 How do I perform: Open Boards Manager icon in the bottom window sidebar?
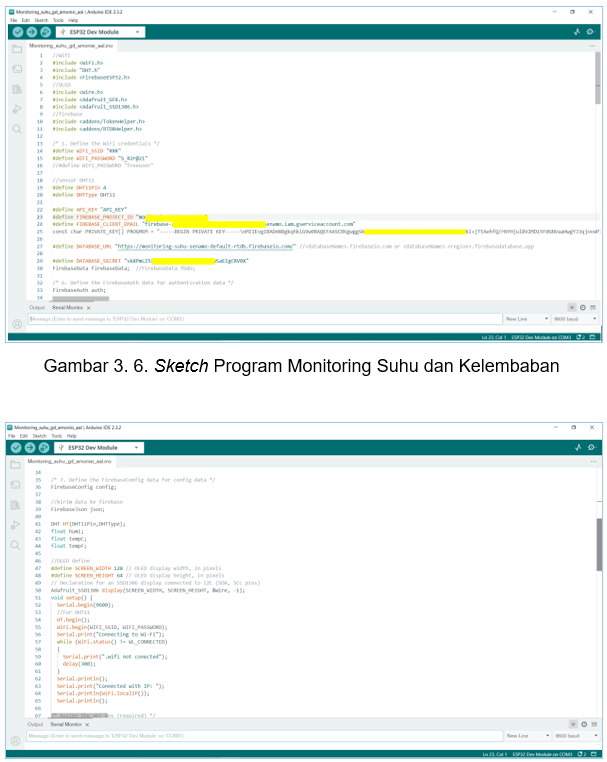[x=16, y=485]
